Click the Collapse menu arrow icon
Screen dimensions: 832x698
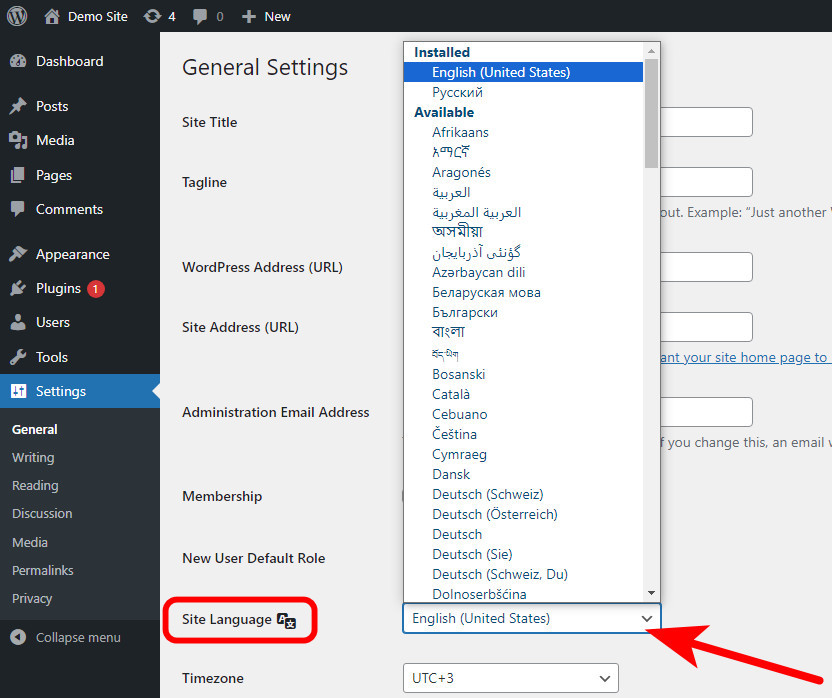click(x=18, y=637)
